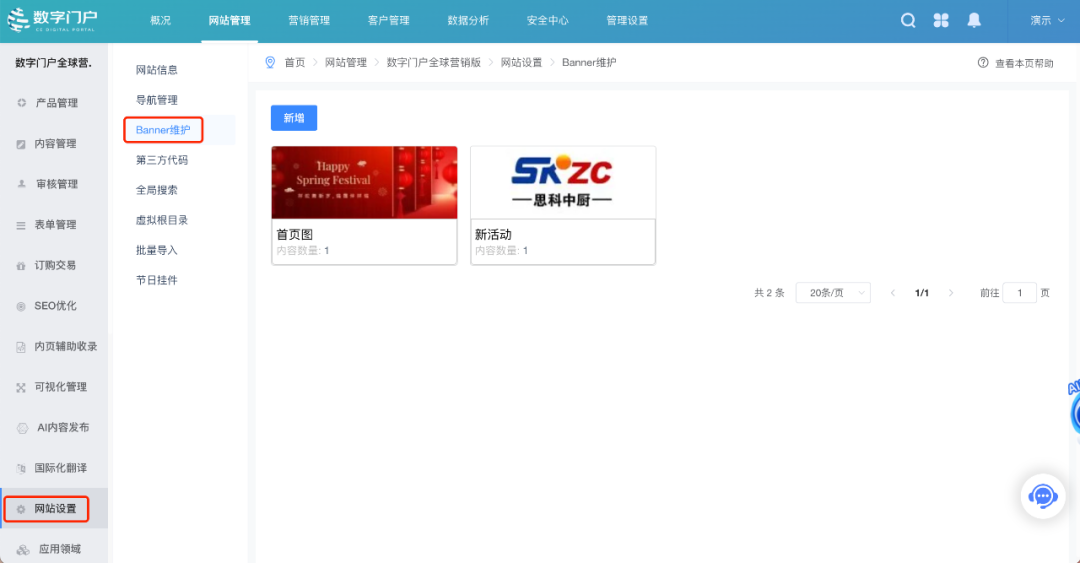Open 网站信息 submenu item
The width and height of the screenshot is (1080, 563).
point(157,70)
